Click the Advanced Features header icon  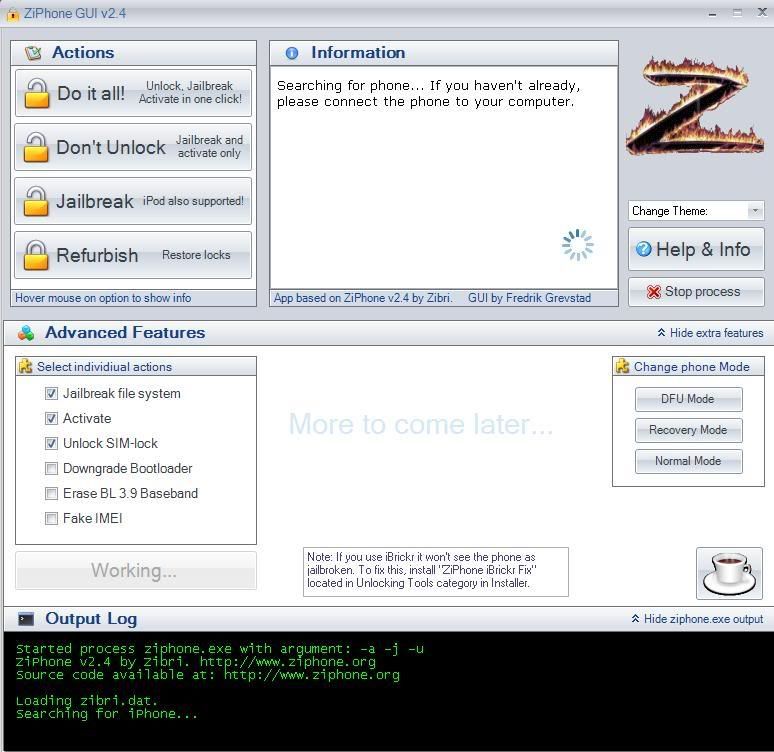(26, 333)
